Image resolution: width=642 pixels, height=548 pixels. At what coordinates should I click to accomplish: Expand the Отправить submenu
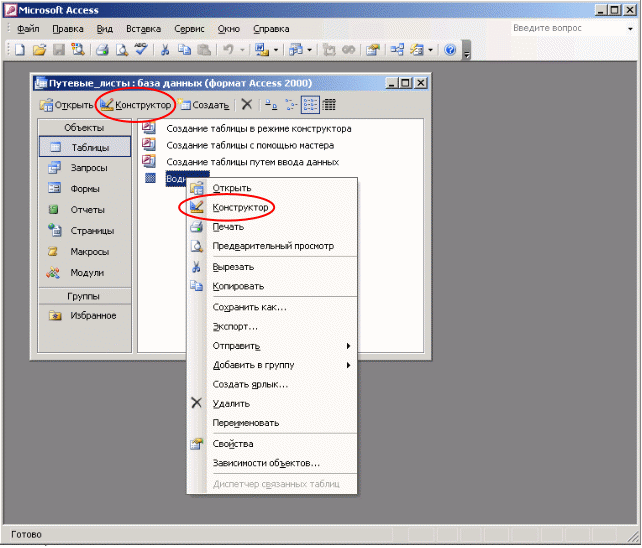coord(348,346)
